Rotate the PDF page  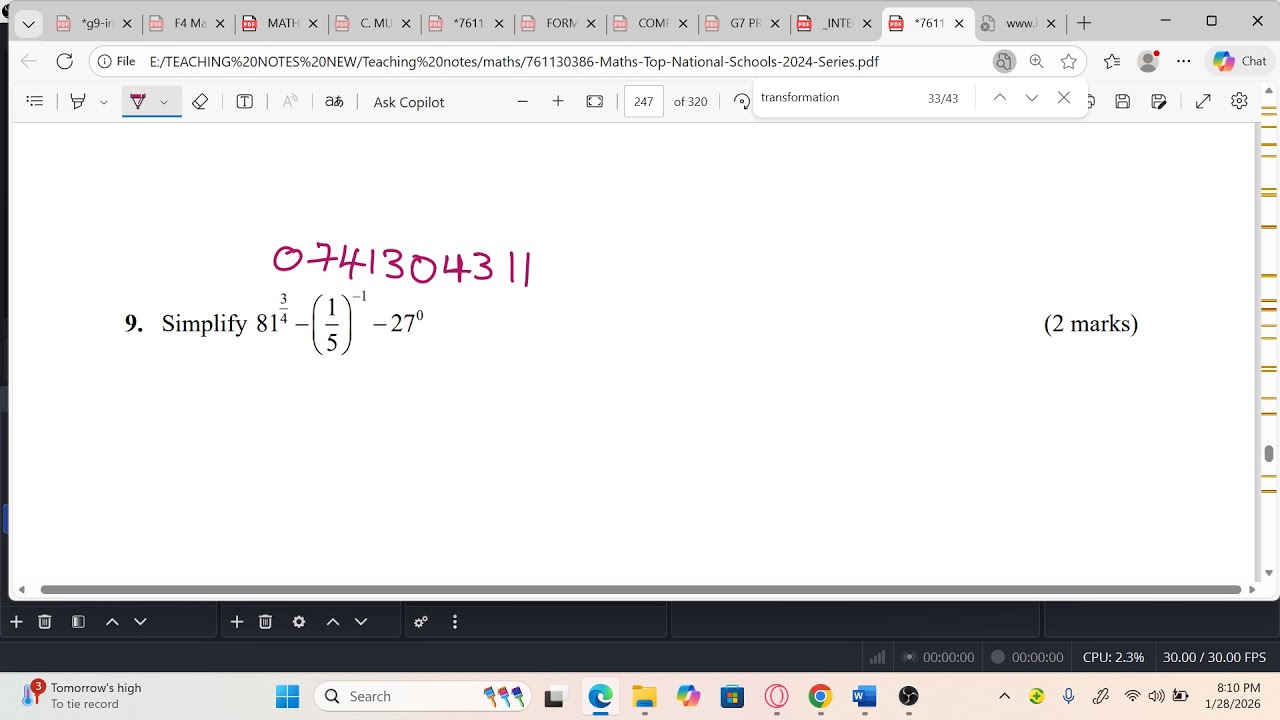tap(741, 101)
